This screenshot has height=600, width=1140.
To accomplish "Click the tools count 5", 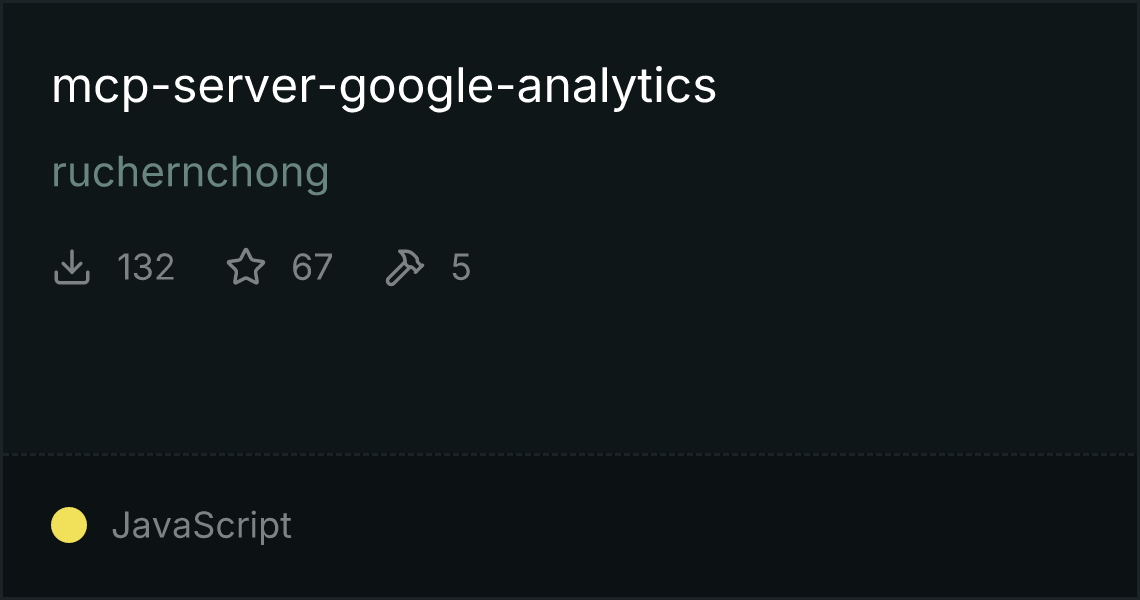I will point(460,268).
